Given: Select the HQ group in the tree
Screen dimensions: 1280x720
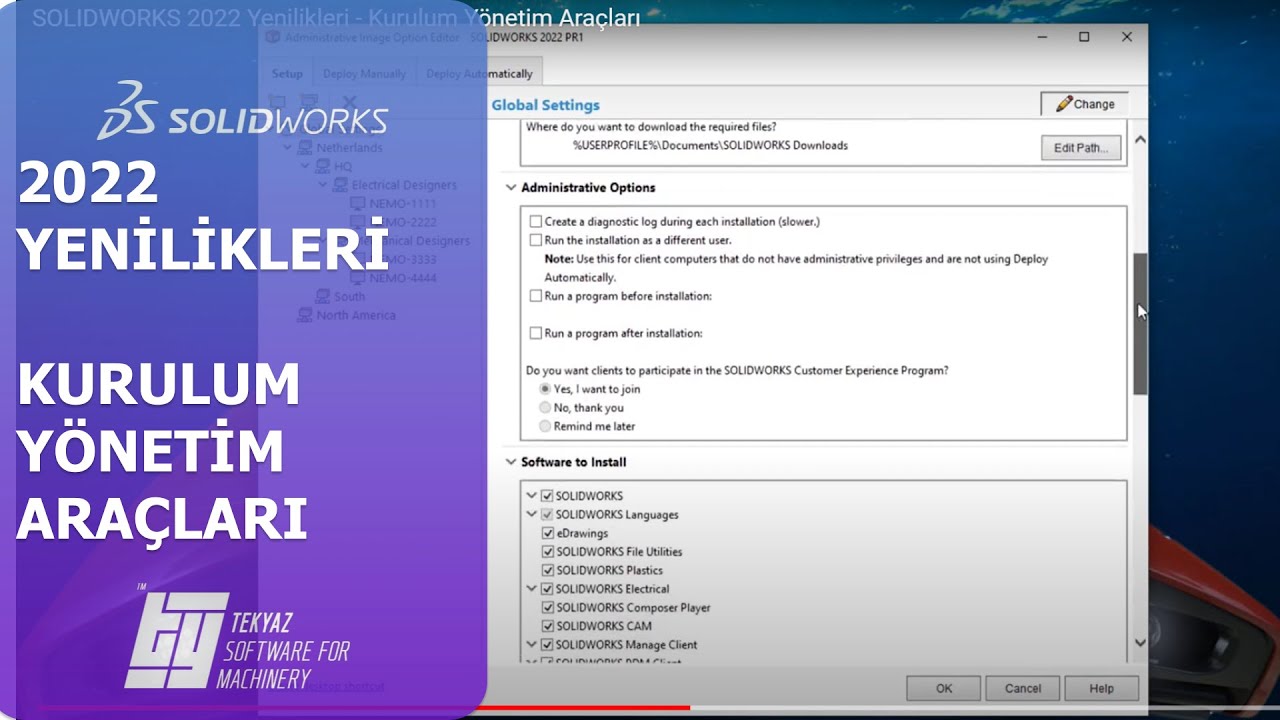Looking at the screenshot, I should pos(343,166).
